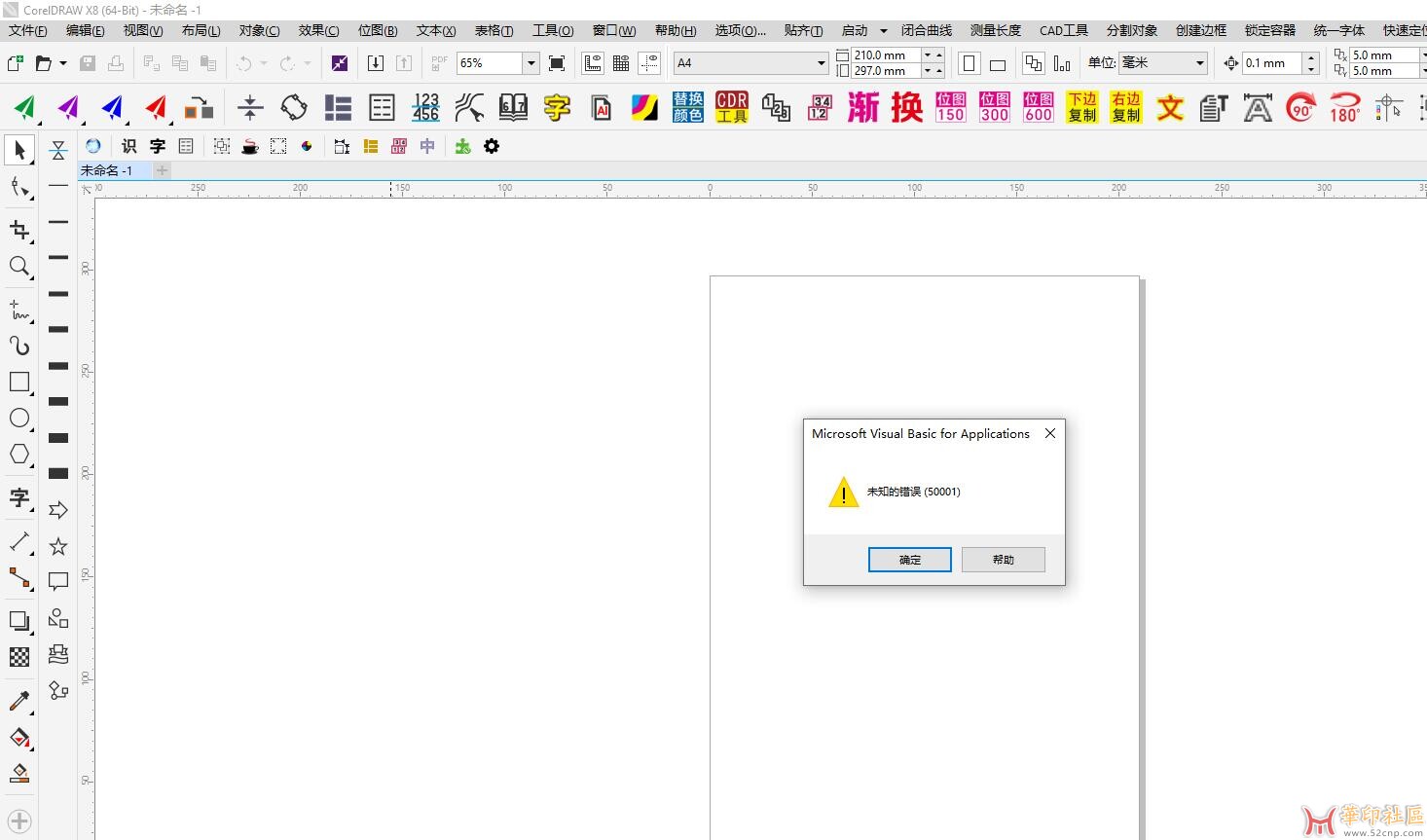Click the 位图300 bitmap conversion icon
The image size is (1427, 840).
(x=995, y=107)
